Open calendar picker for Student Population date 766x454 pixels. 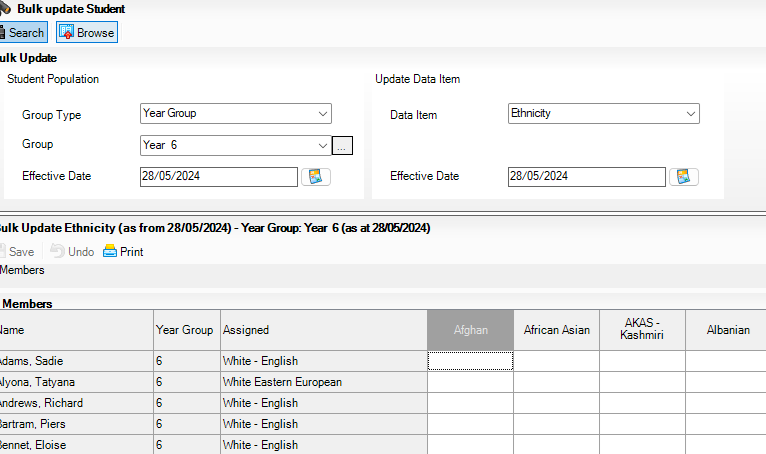[316, 177]
